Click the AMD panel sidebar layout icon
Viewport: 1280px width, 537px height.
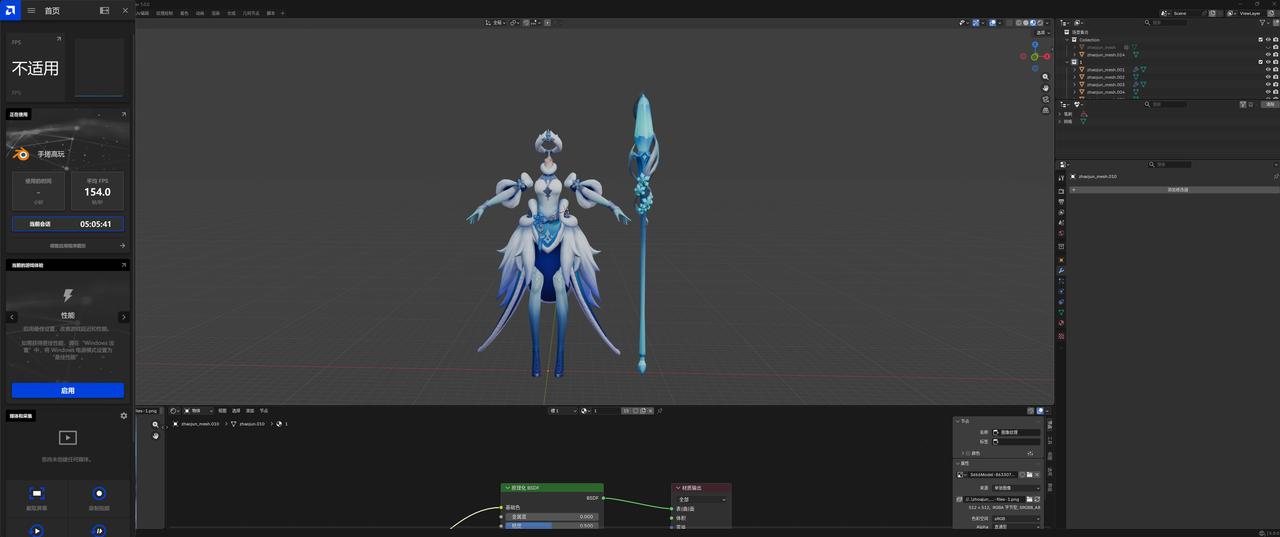click(x=105, y=10)
